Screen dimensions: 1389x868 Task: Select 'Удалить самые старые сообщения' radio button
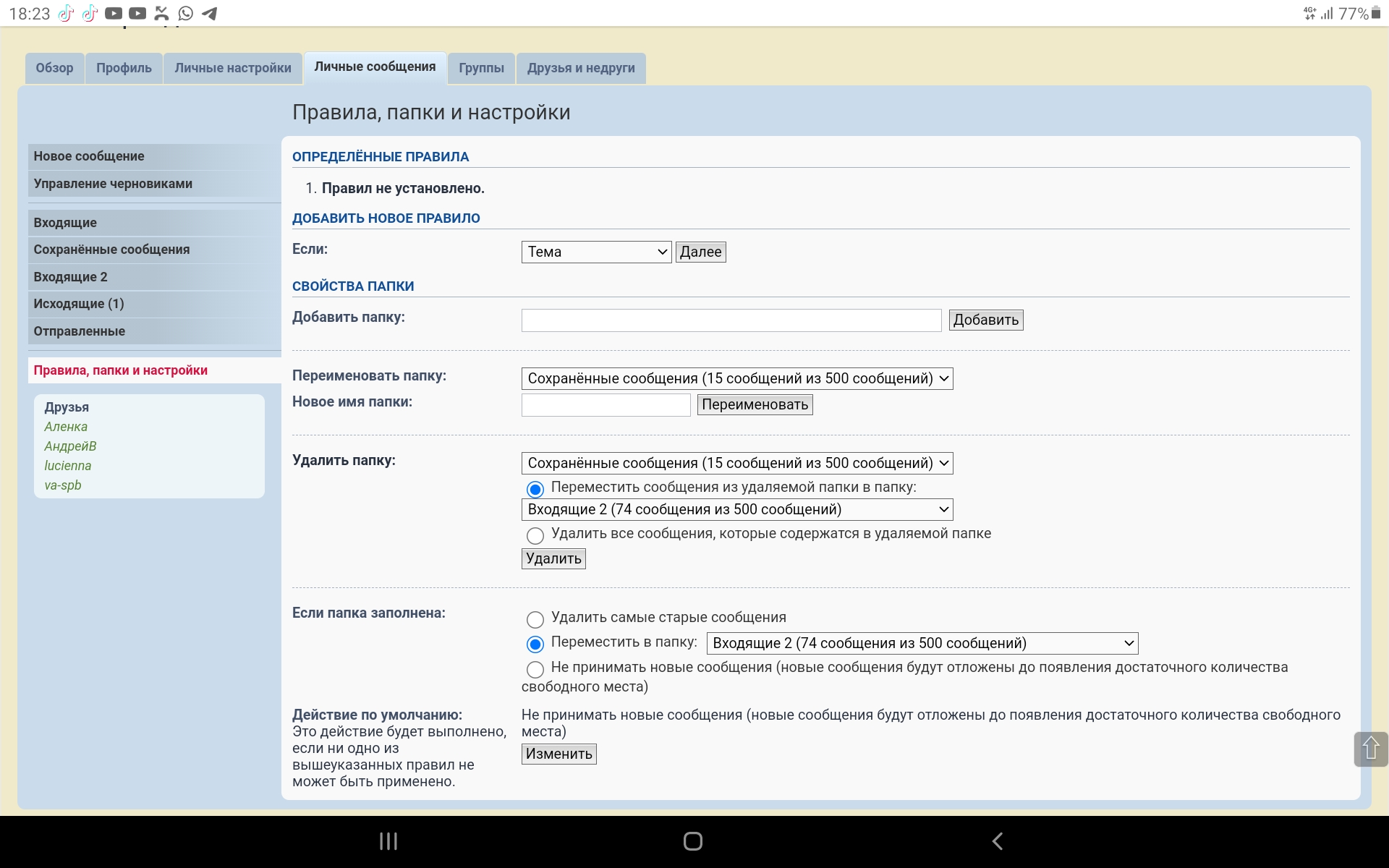pyautogui.click(x=535, y=620)
